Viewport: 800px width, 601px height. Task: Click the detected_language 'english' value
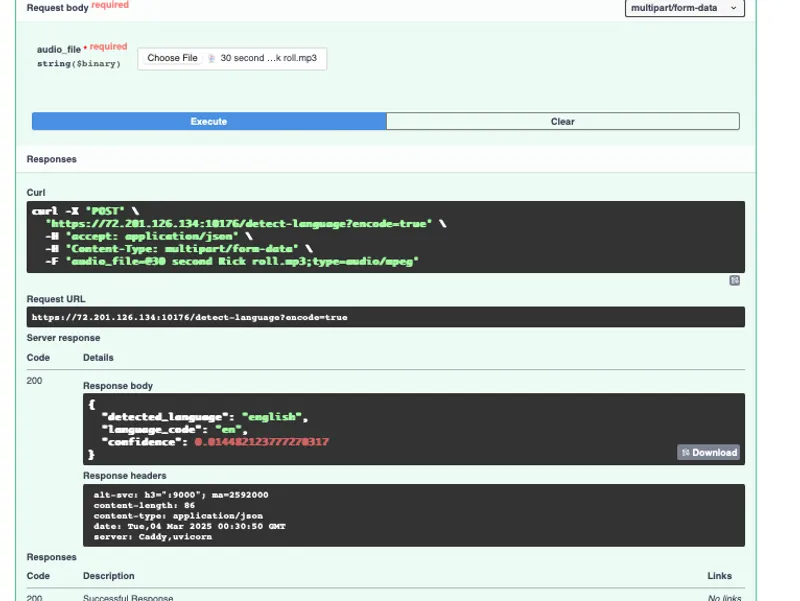[x=271, y=417]
